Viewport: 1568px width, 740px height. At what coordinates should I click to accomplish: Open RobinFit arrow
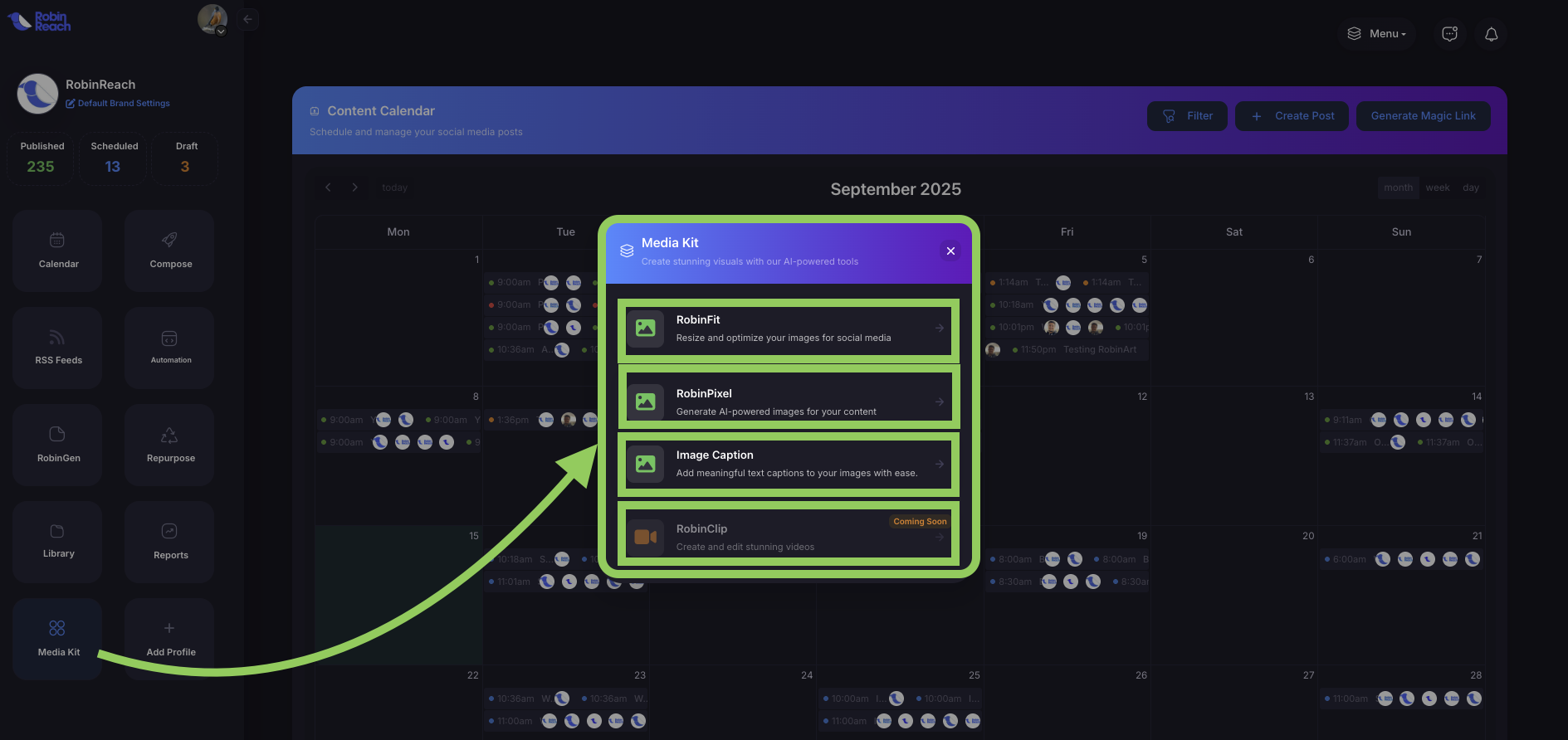940,328
